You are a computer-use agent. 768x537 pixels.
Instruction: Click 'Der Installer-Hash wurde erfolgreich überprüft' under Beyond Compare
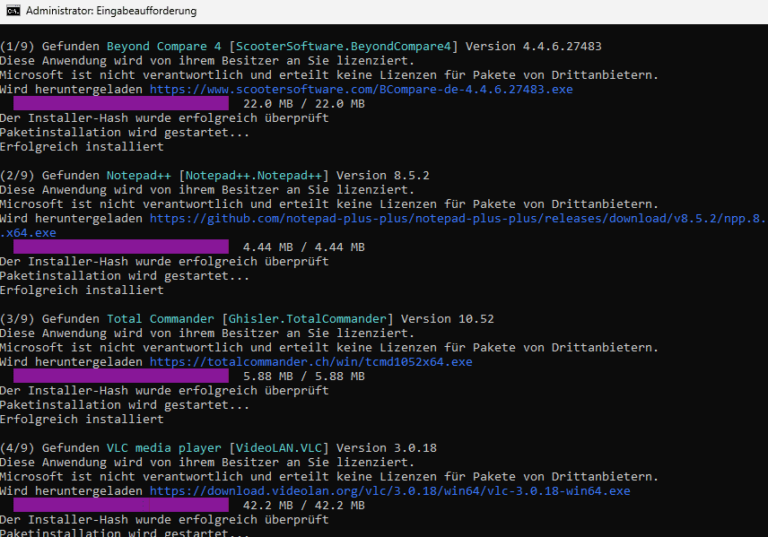click(x=164, y=118)
